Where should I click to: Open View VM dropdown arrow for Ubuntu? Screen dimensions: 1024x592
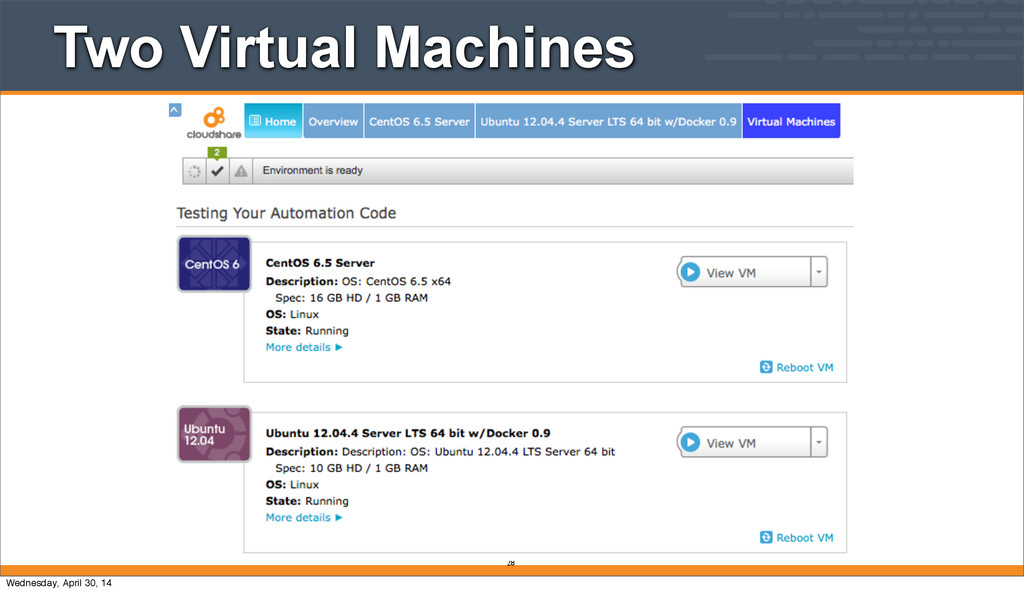[x=819, y=443]
